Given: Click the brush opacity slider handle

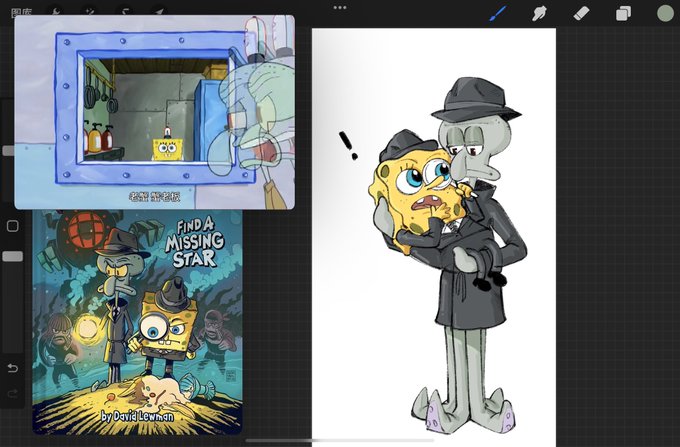Looking at the screenshot, I should click(x=13, y=256).
